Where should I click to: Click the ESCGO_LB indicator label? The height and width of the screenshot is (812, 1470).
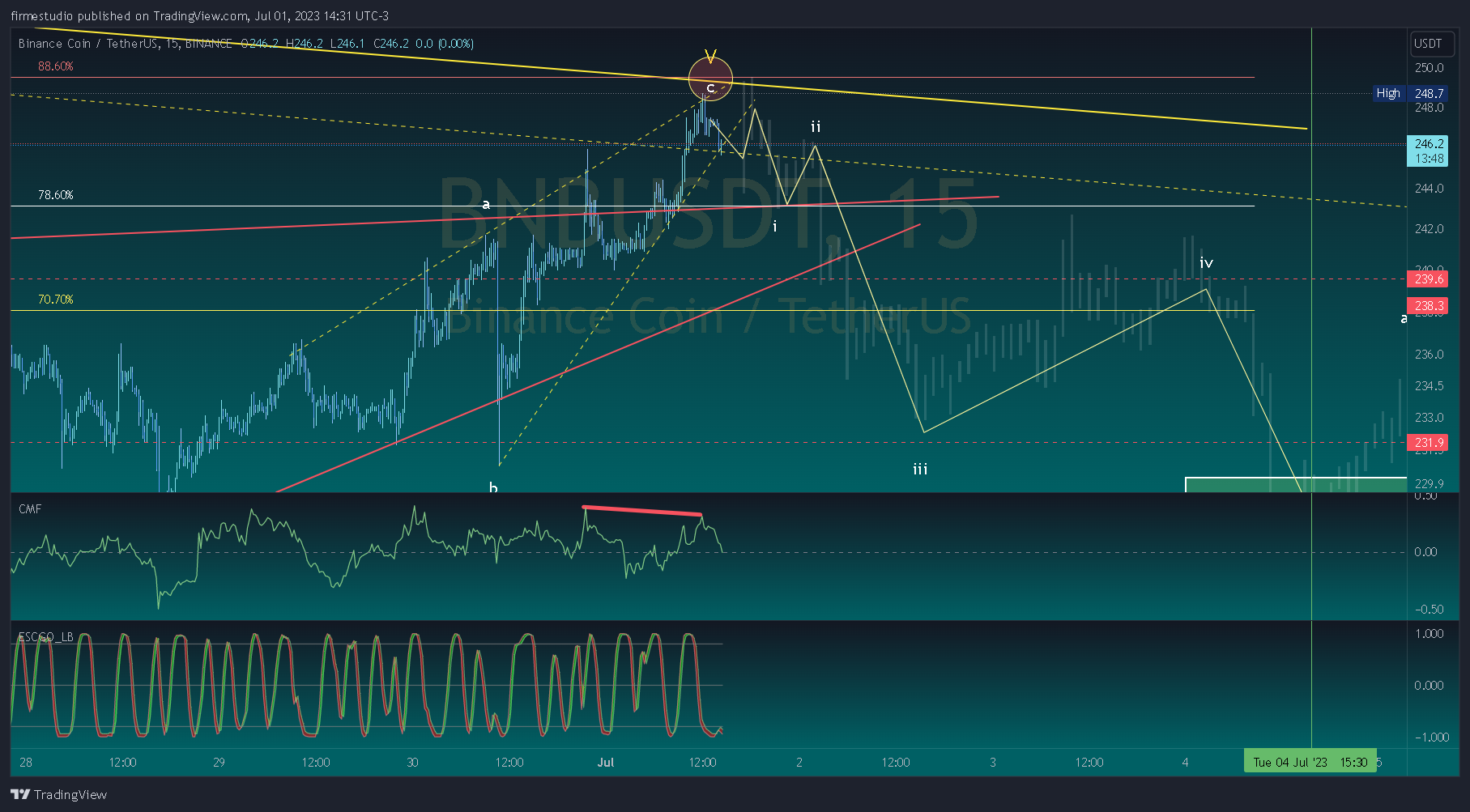[46, 637]
